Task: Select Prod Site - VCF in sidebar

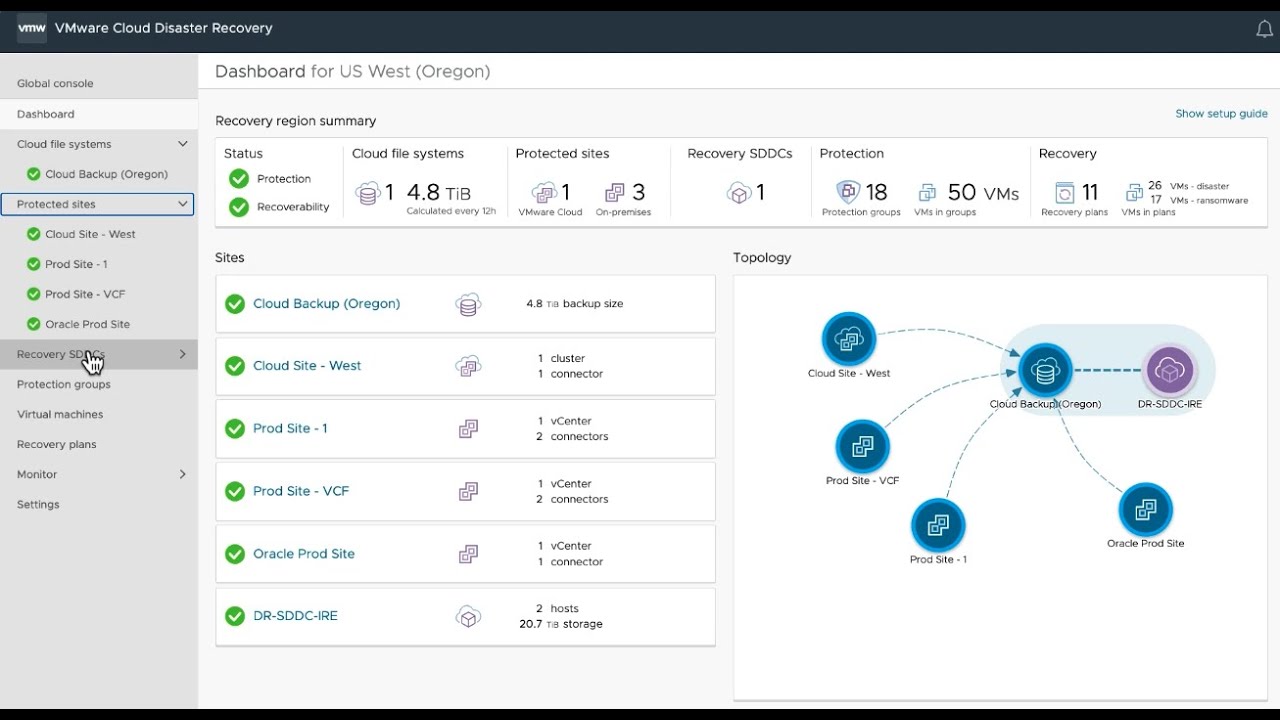Action: [85, 294]
